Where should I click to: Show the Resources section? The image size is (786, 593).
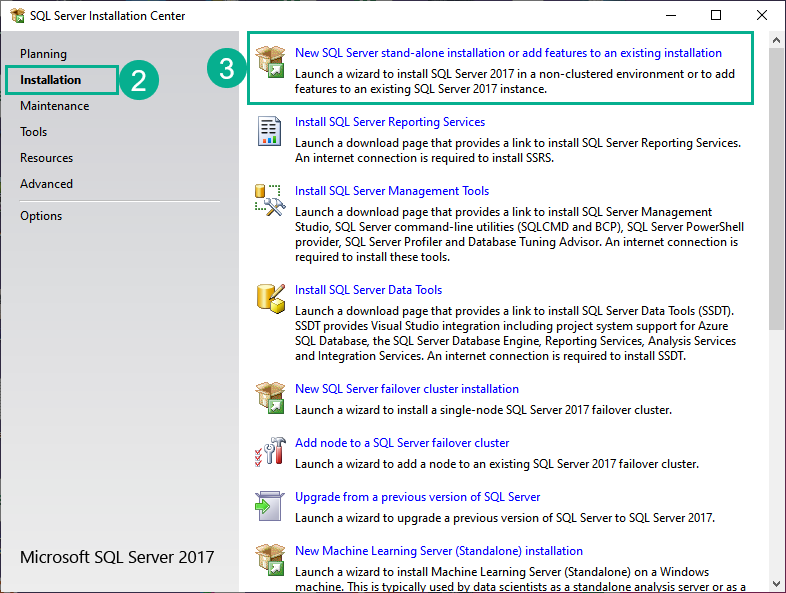47,158
